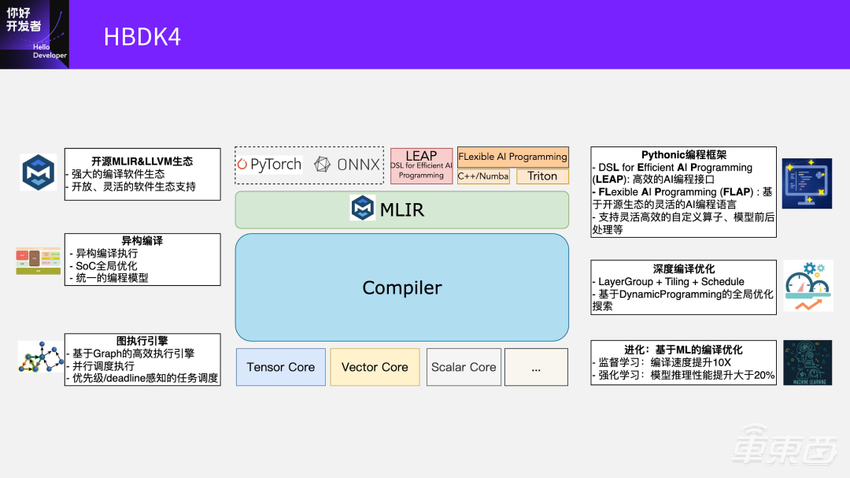Click the graph execution engine network icon

[39, 358]
